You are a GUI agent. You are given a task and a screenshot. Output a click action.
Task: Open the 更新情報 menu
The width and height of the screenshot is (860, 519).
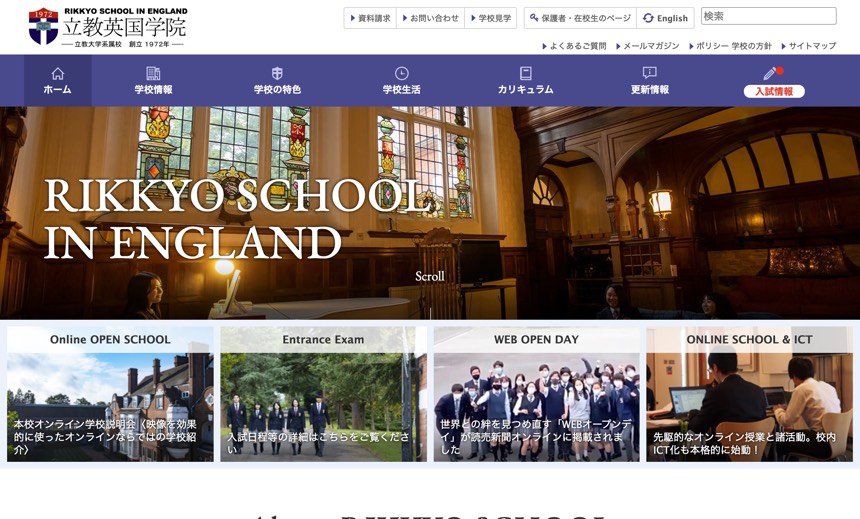pos(649,81)
